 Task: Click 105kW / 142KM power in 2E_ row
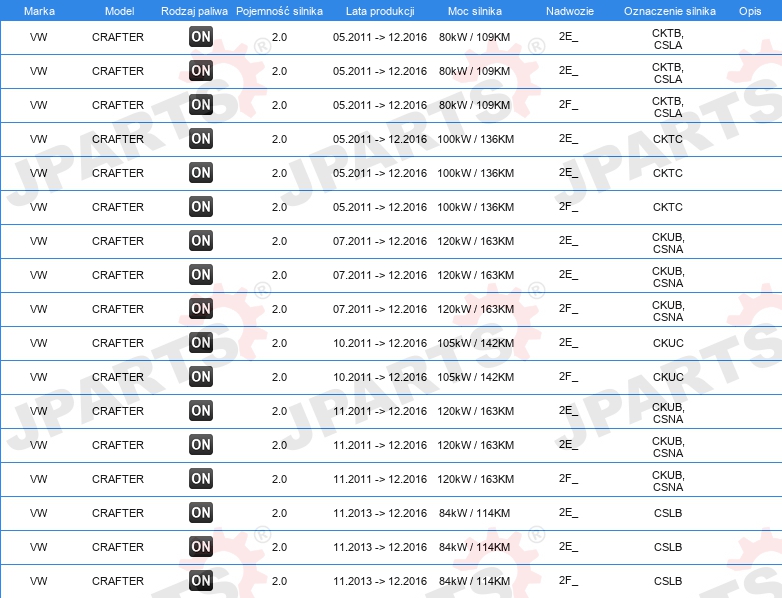click(475, 343)
